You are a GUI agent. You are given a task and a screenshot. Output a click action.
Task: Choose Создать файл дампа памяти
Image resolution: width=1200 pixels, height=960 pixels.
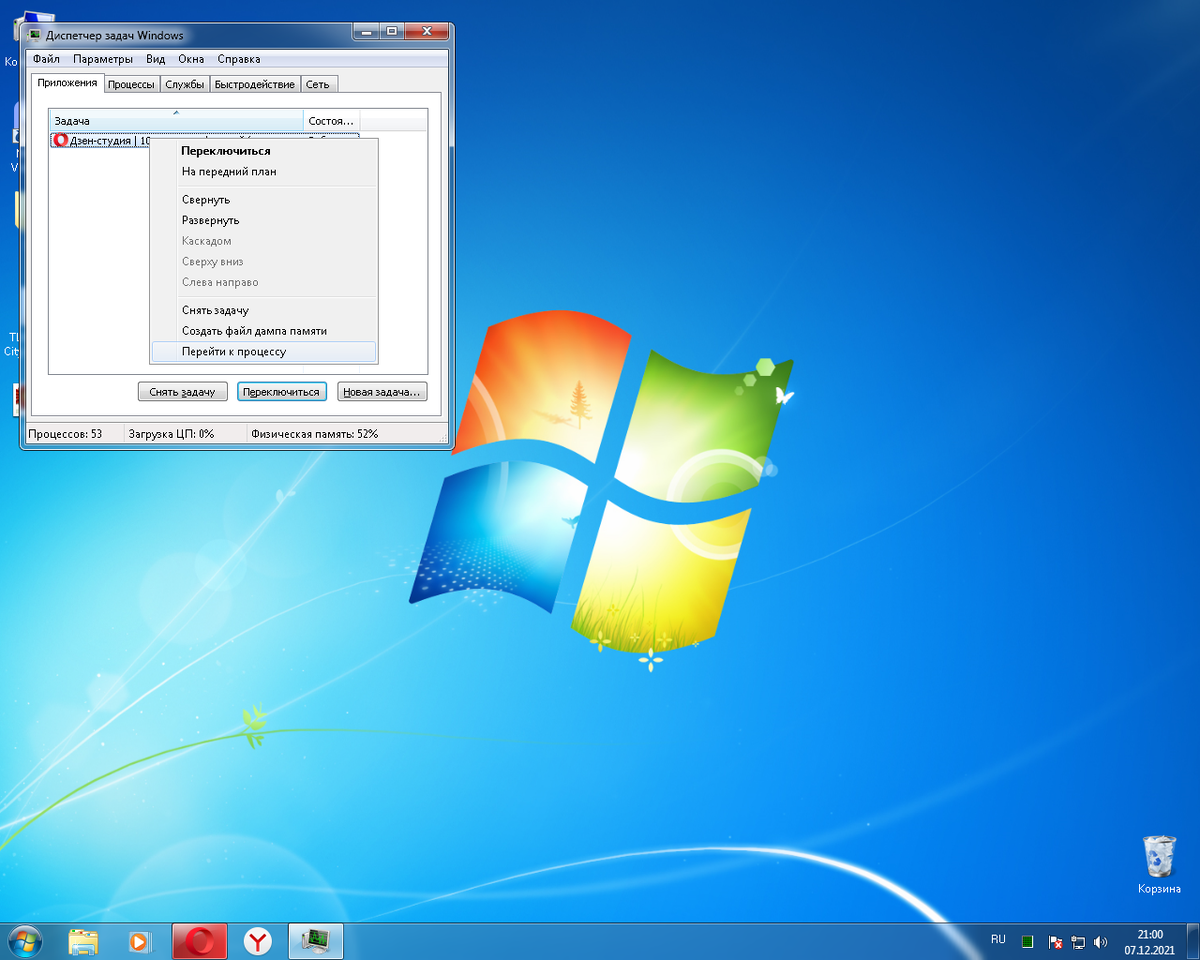(264, 331)
